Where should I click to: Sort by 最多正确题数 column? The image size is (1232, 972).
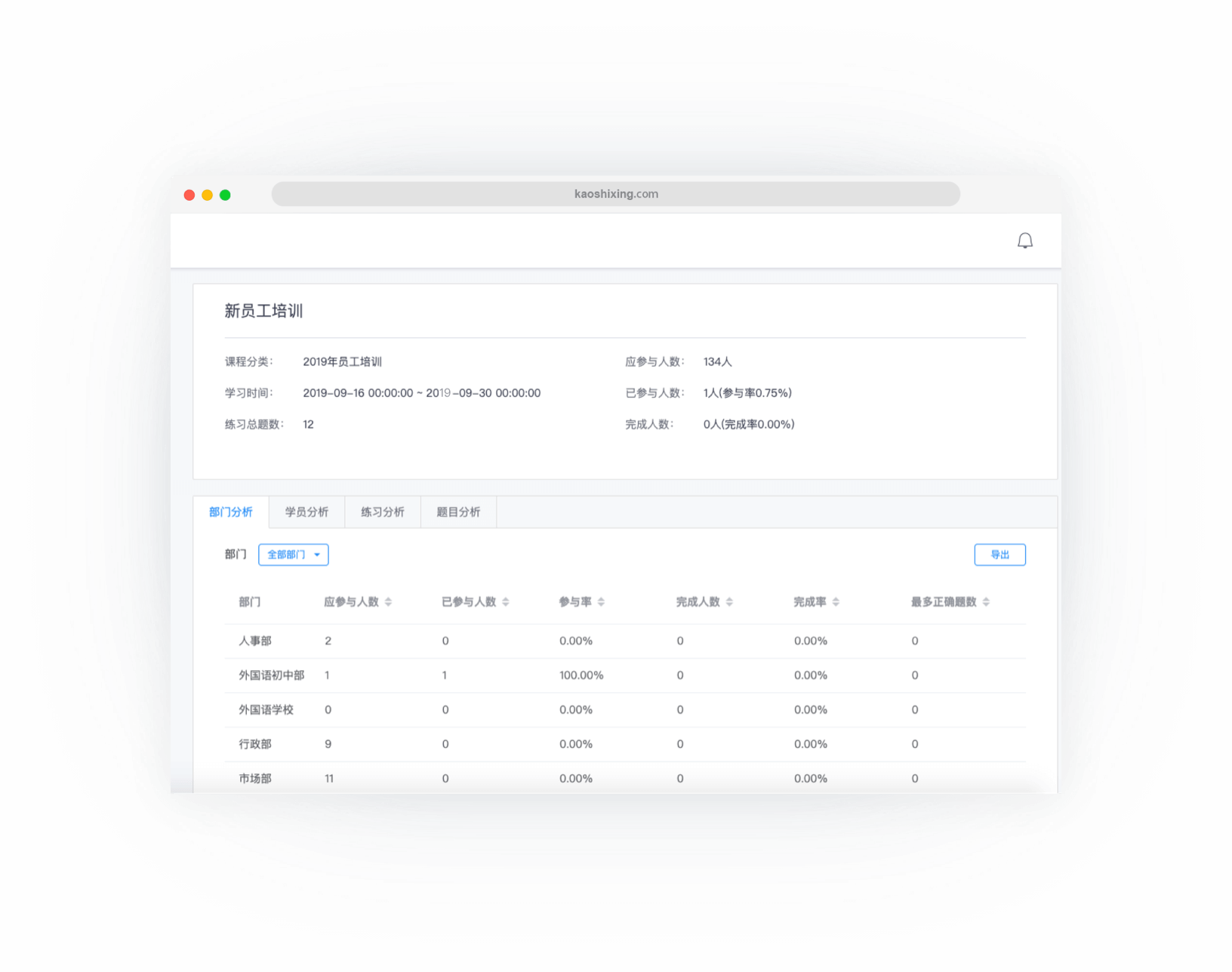click(x=987, y=601)
